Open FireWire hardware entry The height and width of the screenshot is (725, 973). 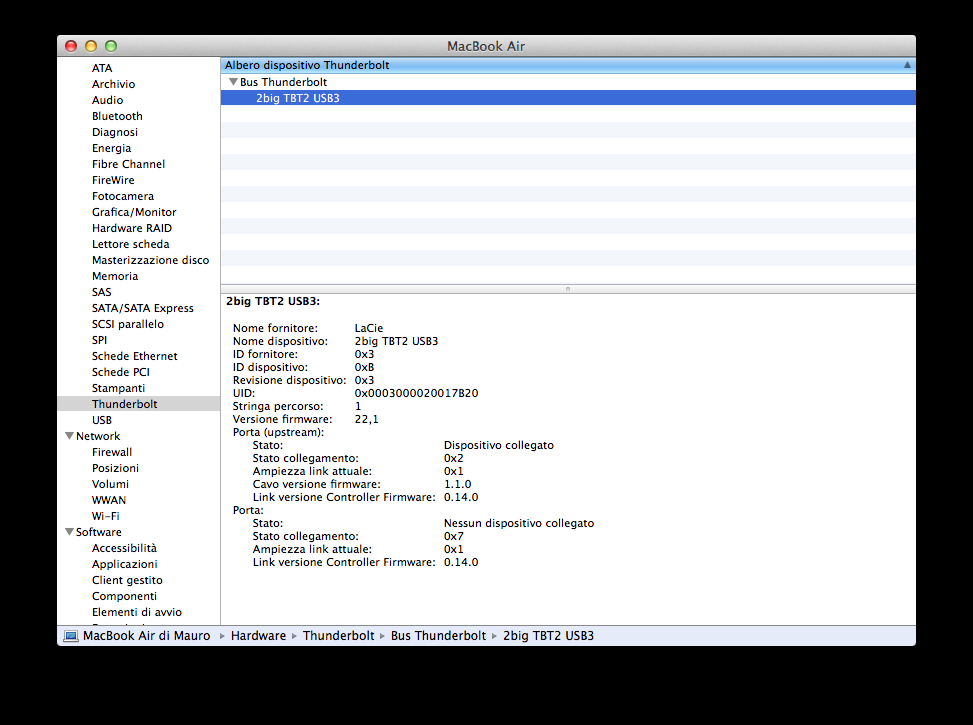tap(113, 180)
